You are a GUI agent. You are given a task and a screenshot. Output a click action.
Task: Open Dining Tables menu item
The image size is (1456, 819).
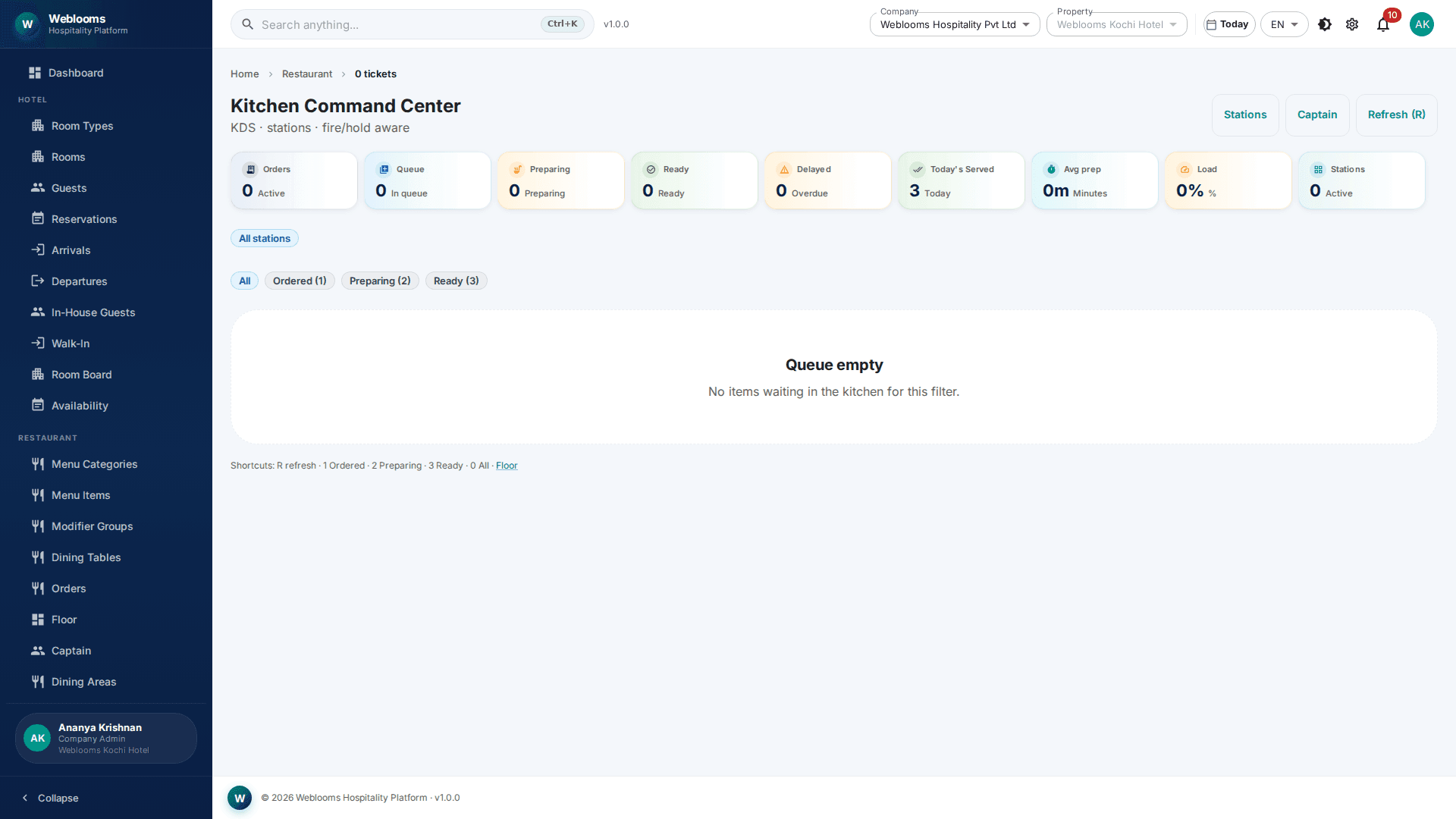(x=106, y=557)
